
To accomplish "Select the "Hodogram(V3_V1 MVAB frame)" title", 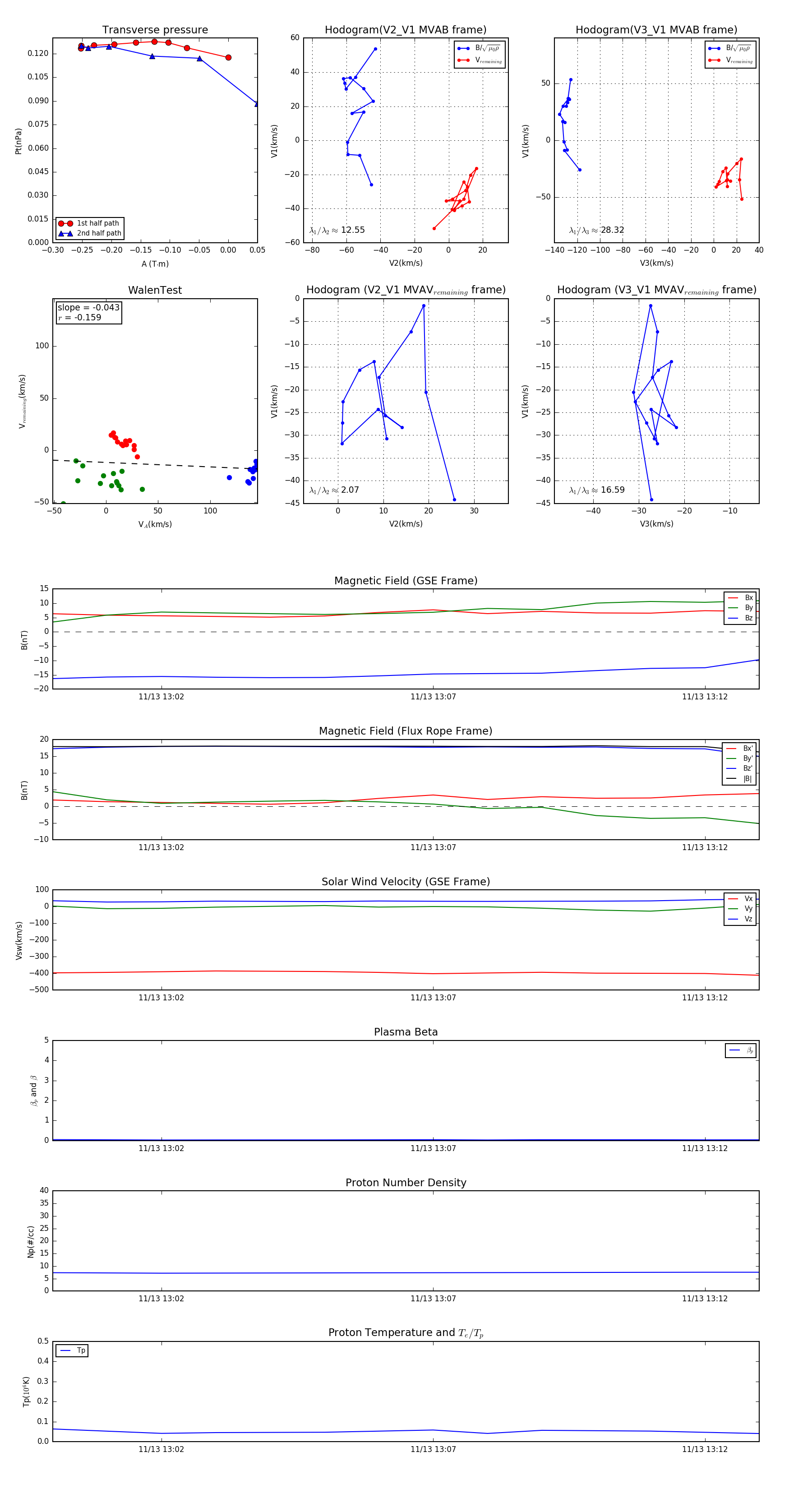I will click(x=656, y=30).
